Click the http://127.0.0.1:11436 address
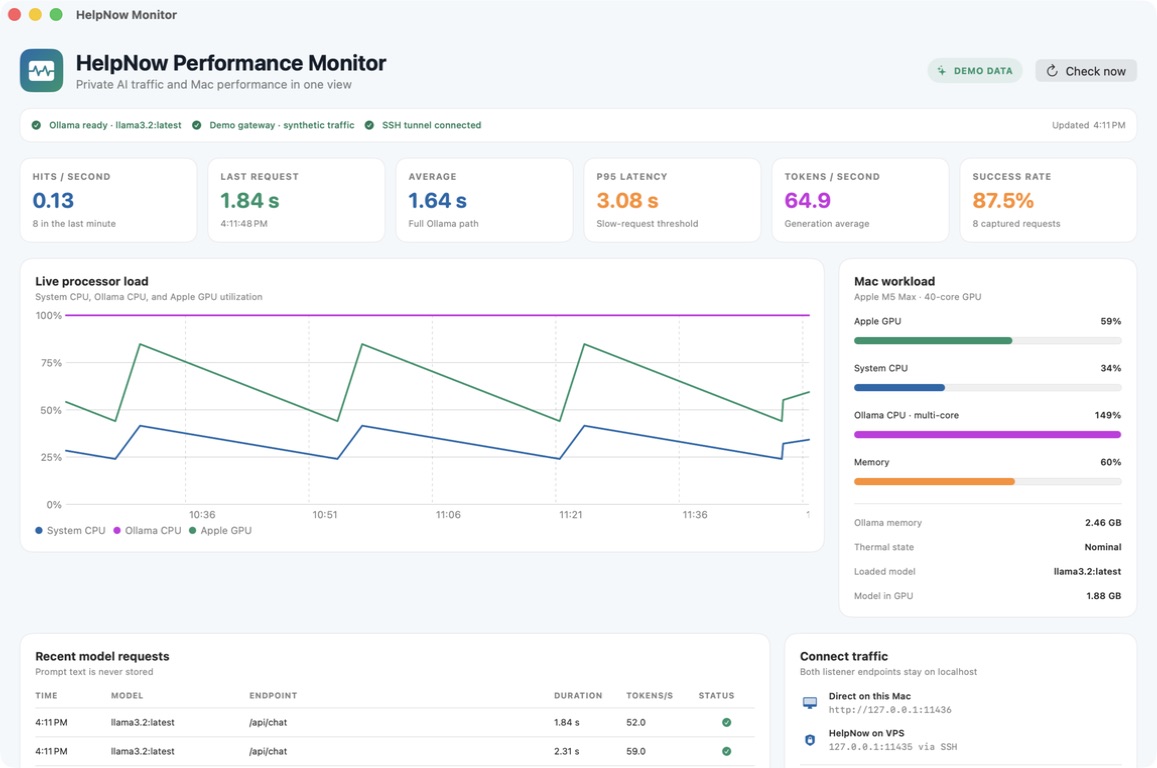This screenshot has width=1157, height=768. point(890,710)
